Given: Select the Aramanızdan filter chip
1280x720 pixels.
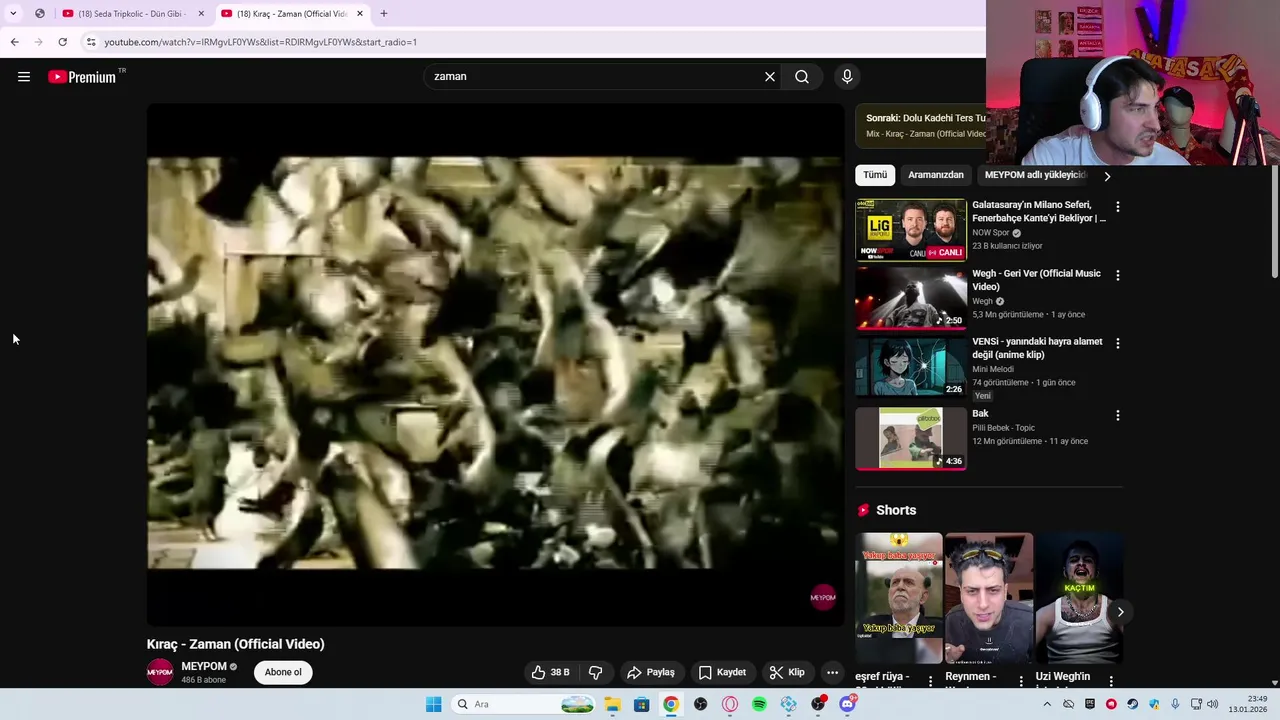Looking at the screenshot, I should pos(936,175).
